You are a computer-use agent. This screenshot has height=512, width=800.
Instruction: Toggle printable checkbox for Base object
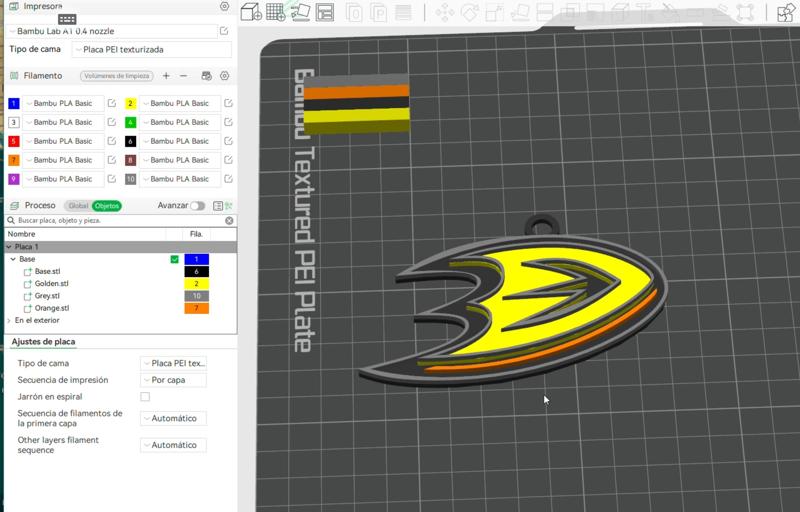(174, 259)
